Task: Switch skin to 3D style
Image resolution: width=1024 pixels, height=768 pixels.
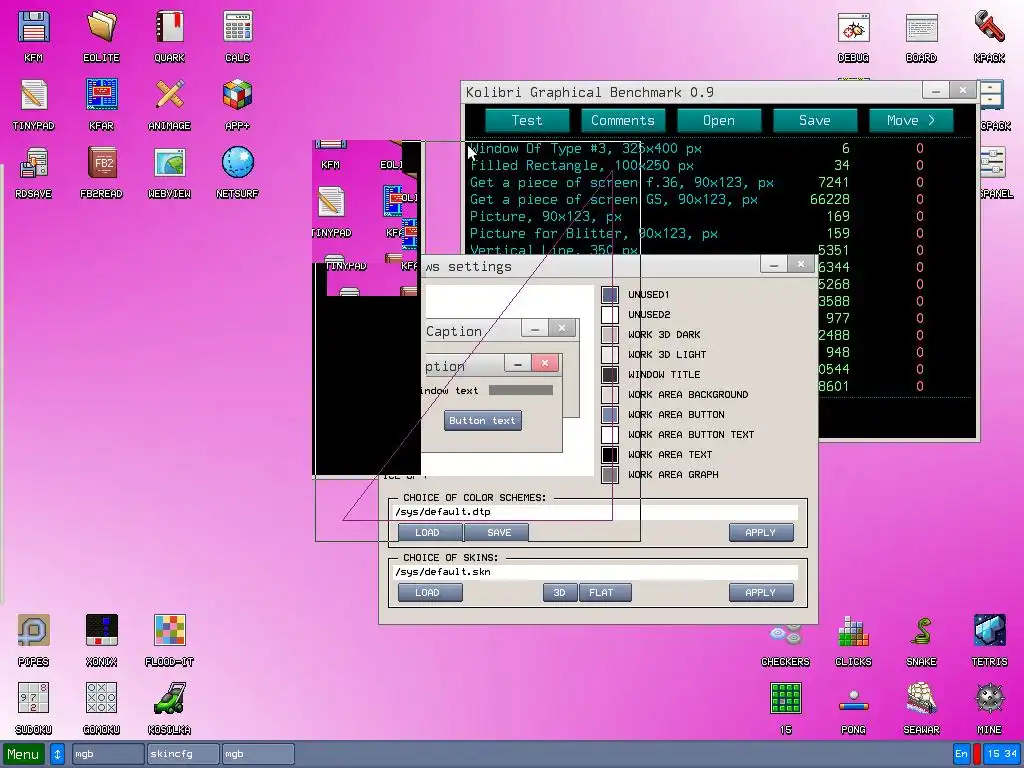Action: [x=560, y=593]
